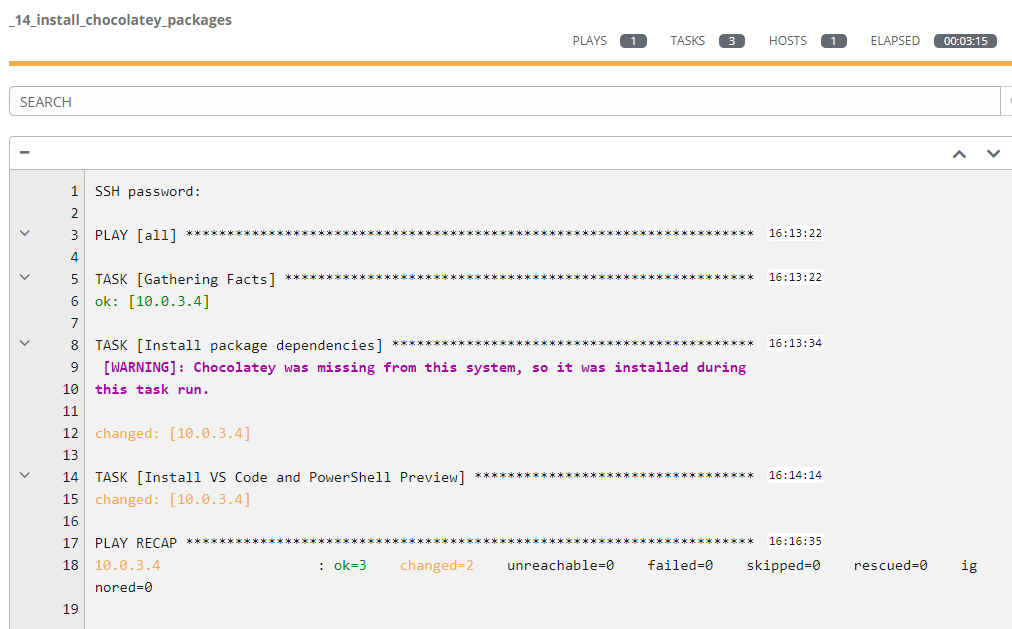The height and width of the screenshot is (629, 1012).
Task: Collapse the PLAY [all] section
Action: coord(25,233)
